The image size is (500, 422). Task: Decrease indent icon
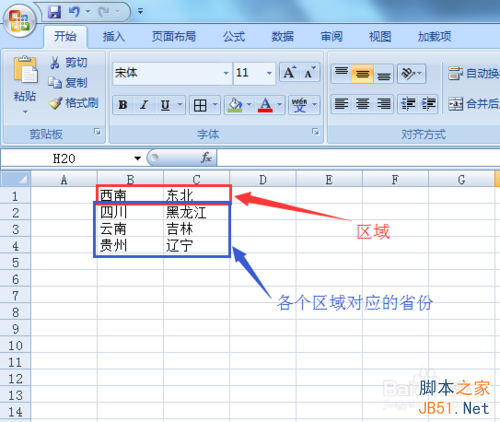pos(408,104)
